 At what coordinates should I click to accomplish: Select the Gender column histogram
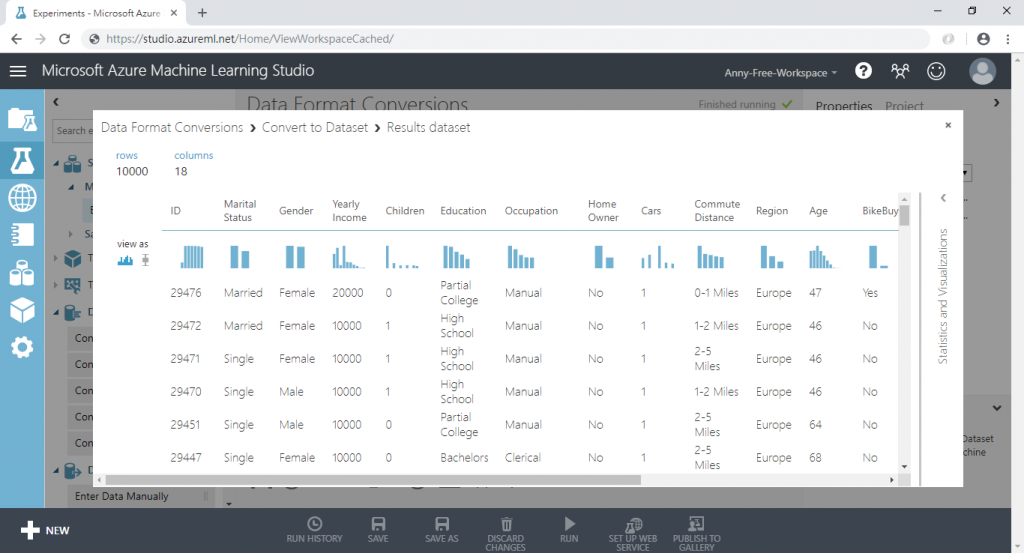[x=295, y=257]
